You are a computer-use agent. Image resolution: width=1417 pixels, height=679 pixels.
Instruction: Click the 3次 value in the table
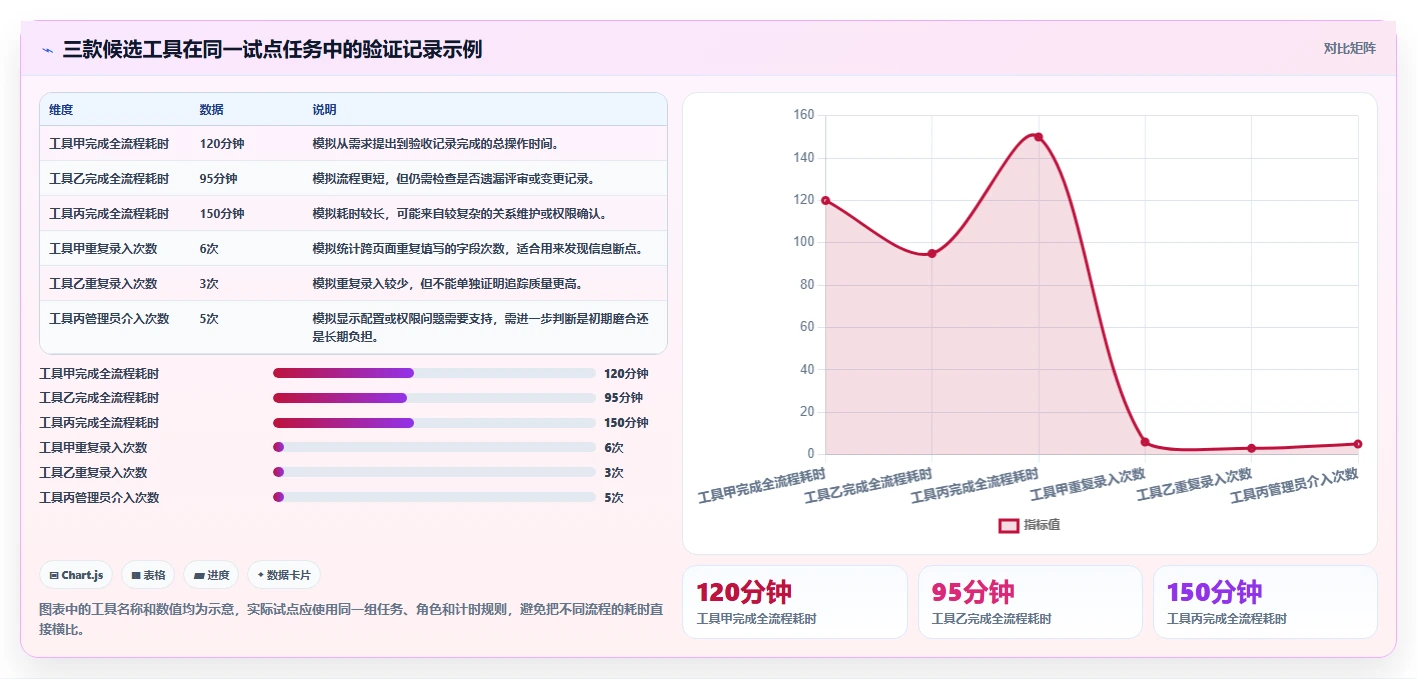tap(209, 284)
